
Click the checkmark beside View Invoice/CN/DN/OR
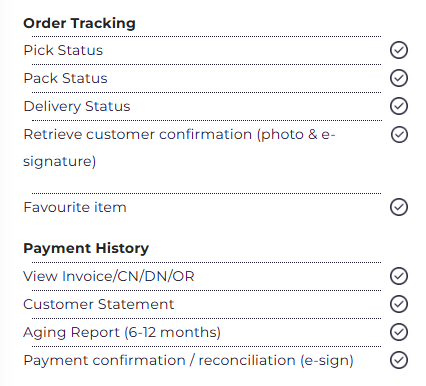pyautogui.click(x=399, y=276)
